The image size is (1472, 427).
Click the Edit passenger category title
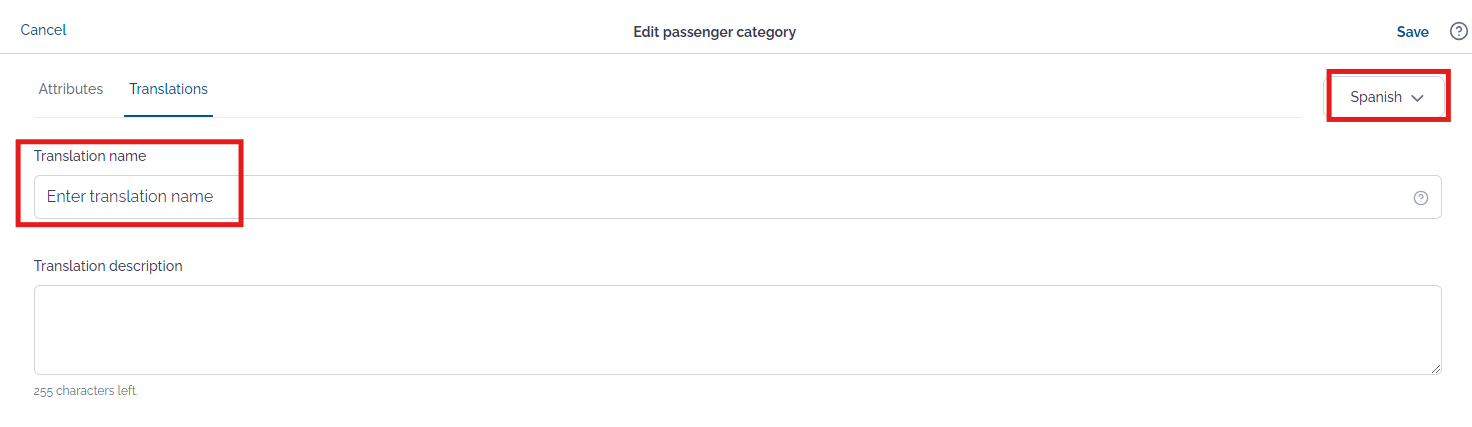pos(714,32)
